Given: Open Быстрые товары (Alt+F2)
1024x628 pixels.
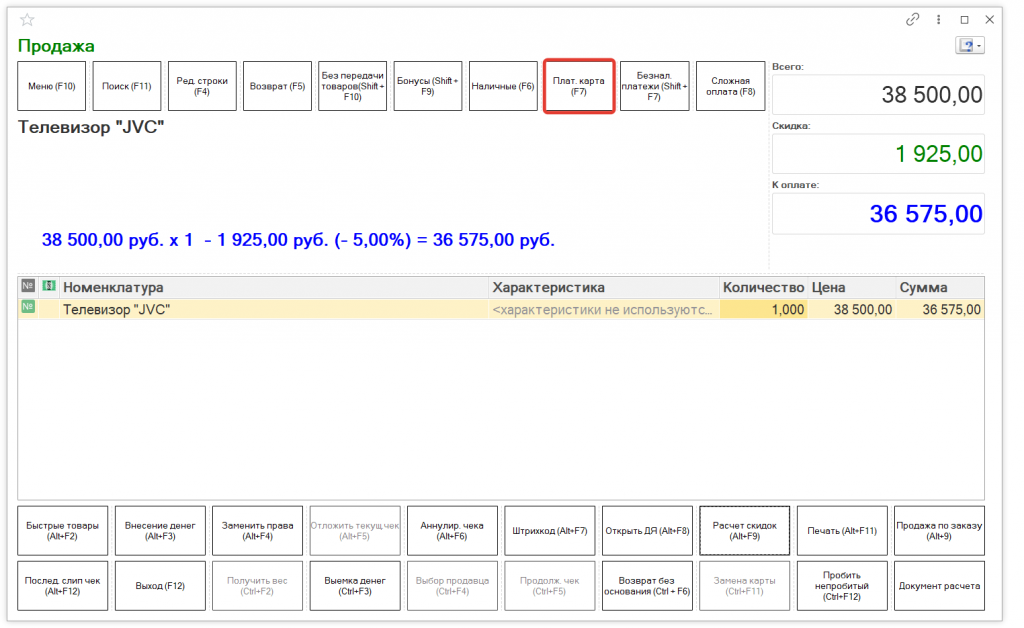Looking at the screenshot, I should pyautogui.click(x=62, y=530).
